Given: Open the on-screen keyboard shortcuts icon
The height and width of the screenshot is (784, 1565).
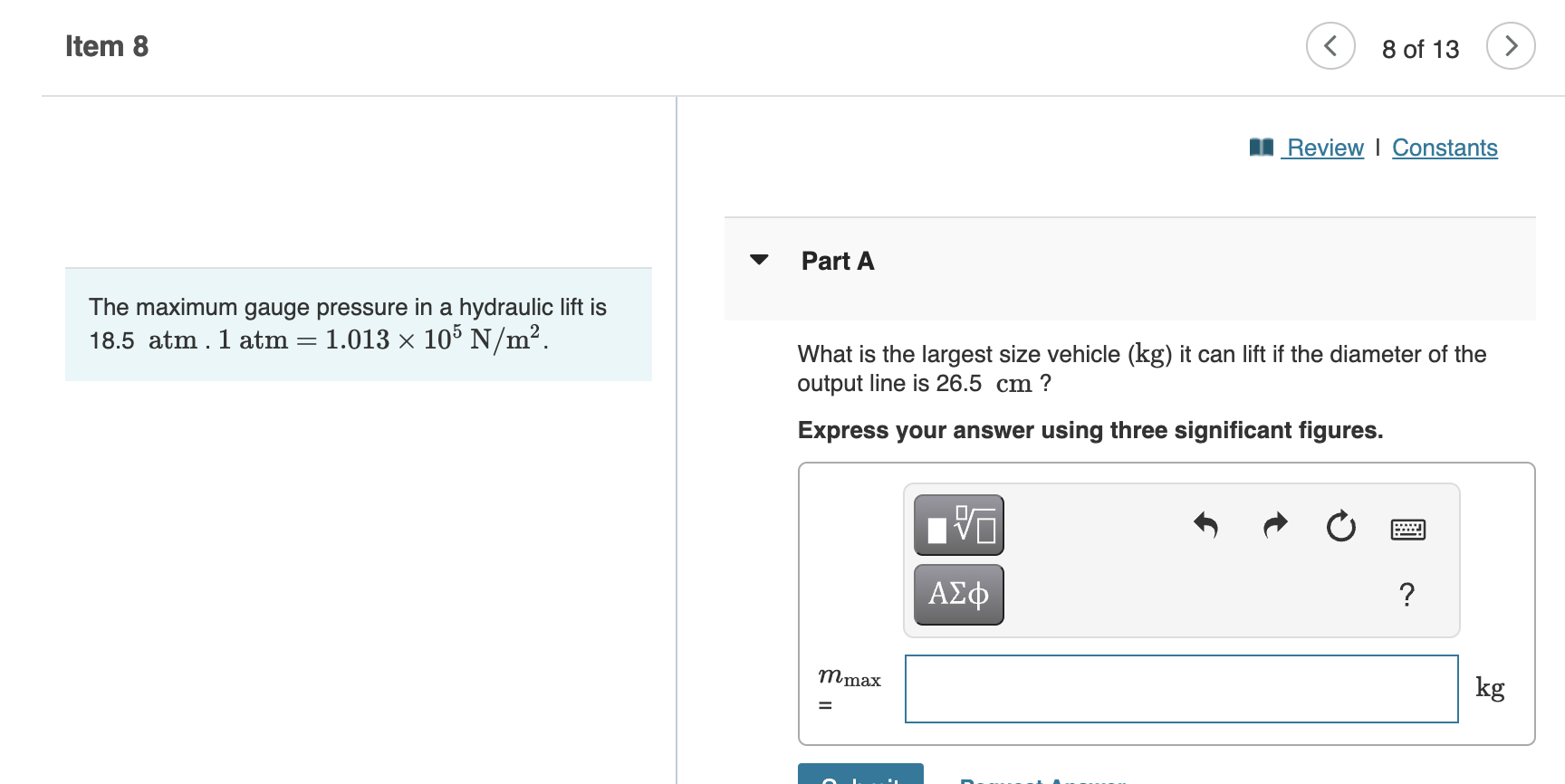Looking at the screenshot, I should (x=1407, y=528).
